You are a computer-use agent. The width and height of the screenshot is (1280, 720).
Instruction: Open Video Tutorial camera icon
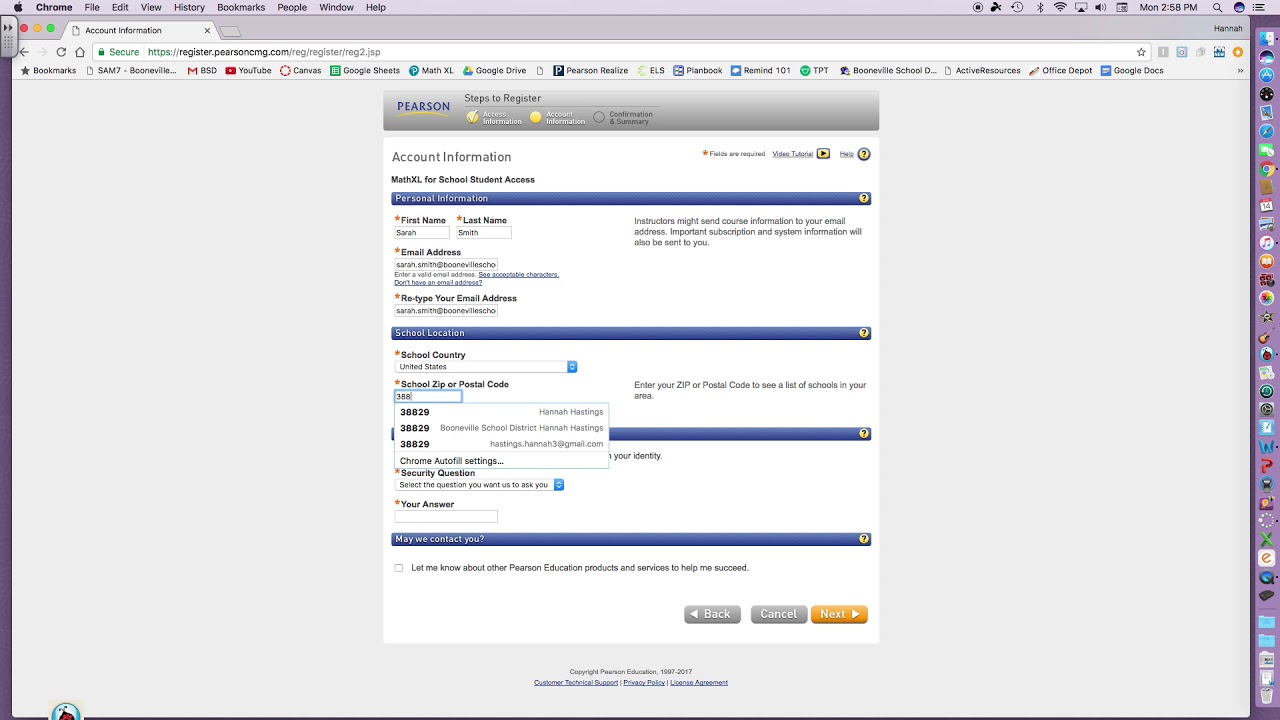coord(823,154)
